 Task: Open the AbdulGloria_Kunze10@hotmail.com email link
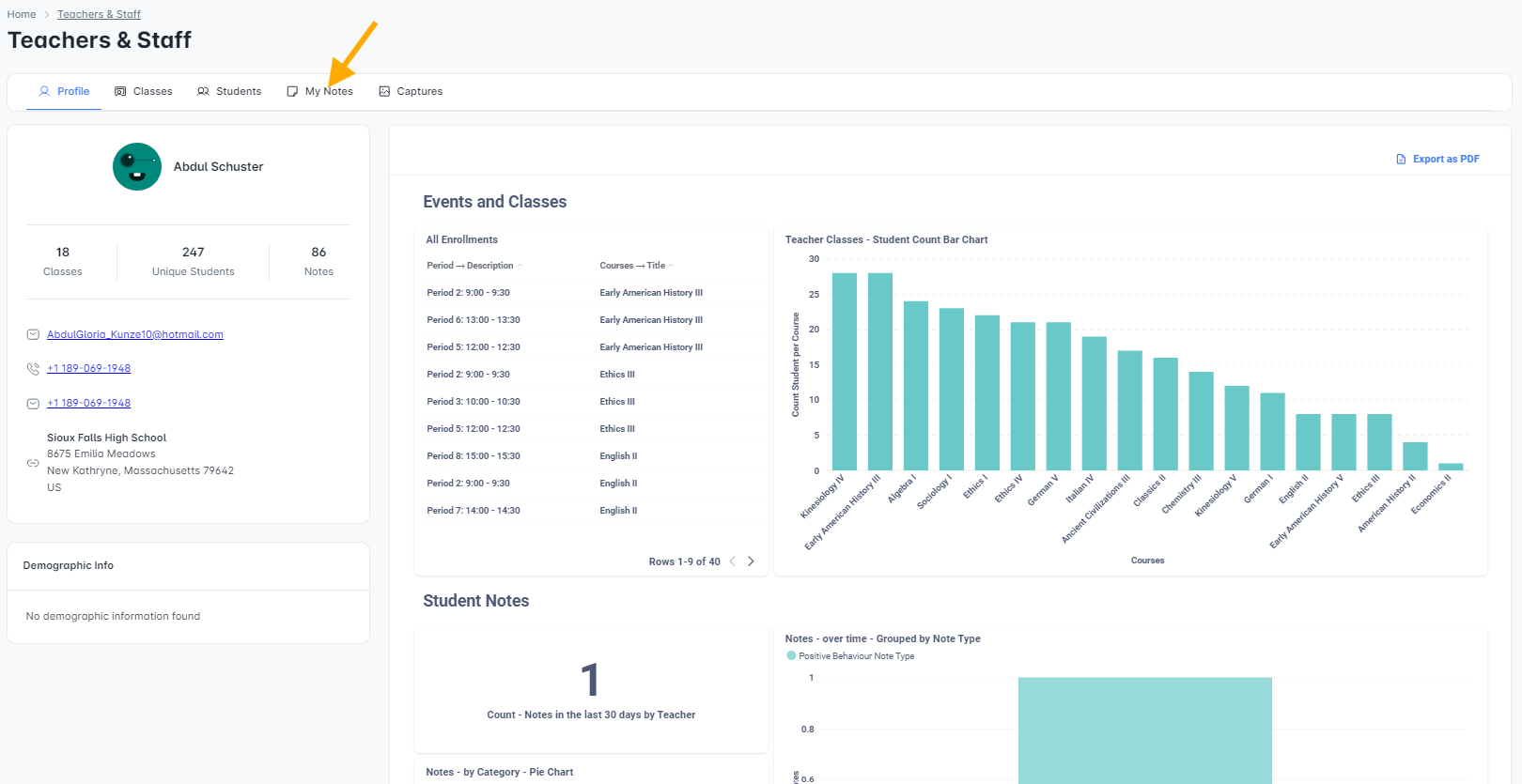pos(135,334)
